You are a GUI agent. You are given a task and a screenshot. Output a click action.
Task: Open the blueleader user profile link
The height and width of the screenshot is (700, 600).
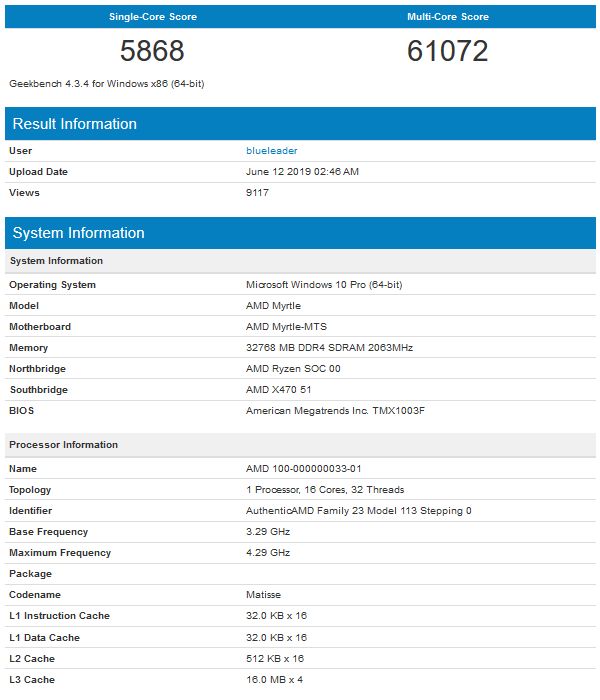point(271,151)
